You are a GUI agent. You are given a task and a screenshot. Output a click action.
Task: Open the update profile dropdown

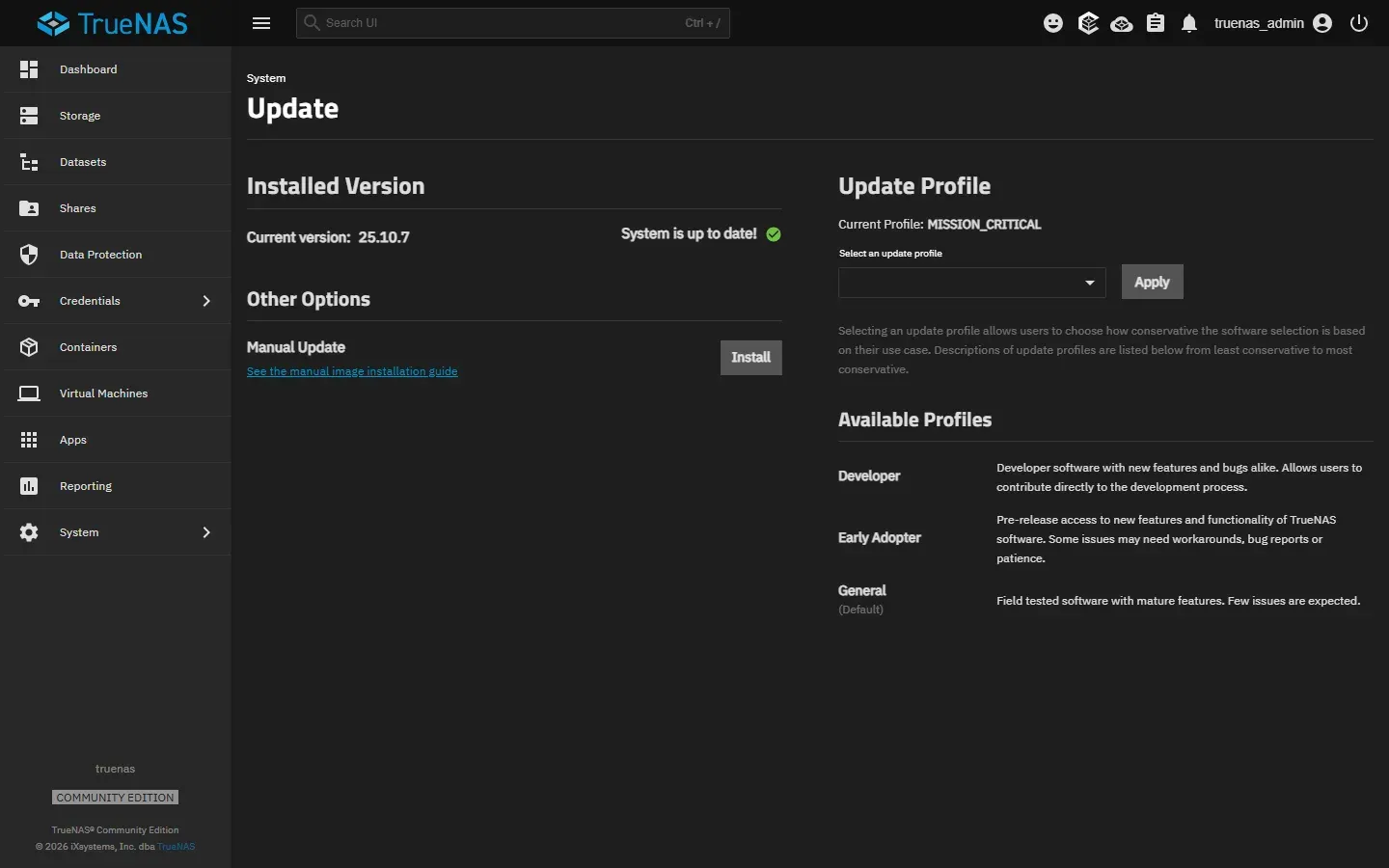(972, 283)
